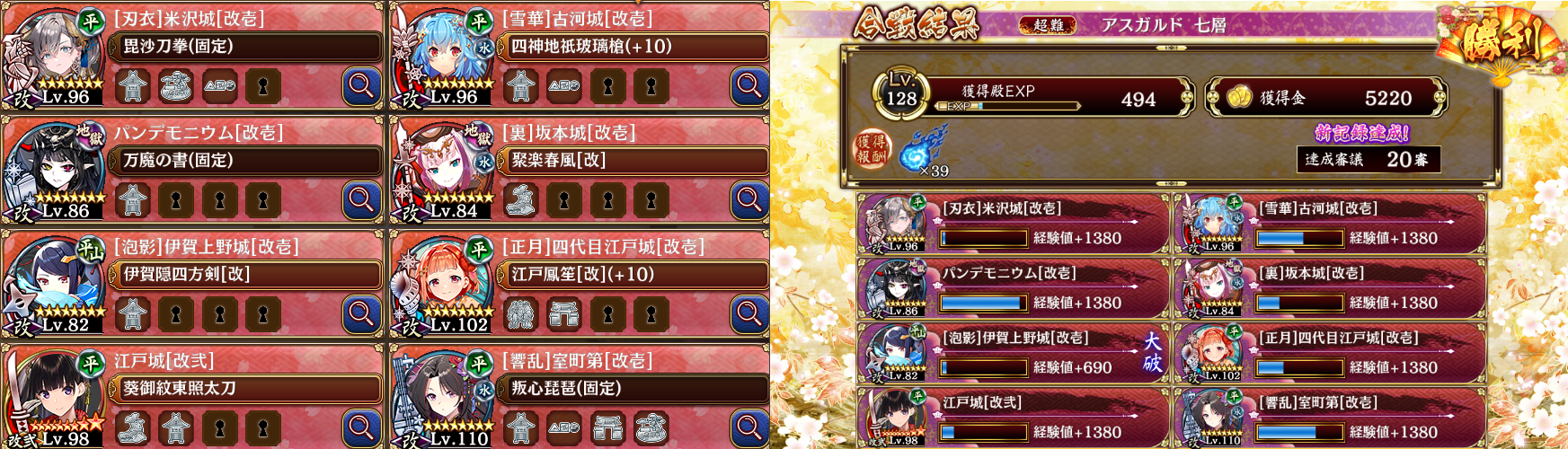
Task: Select 四神地祇玻璃槍(+10) weapon name bar
Action: coord(634,46)
